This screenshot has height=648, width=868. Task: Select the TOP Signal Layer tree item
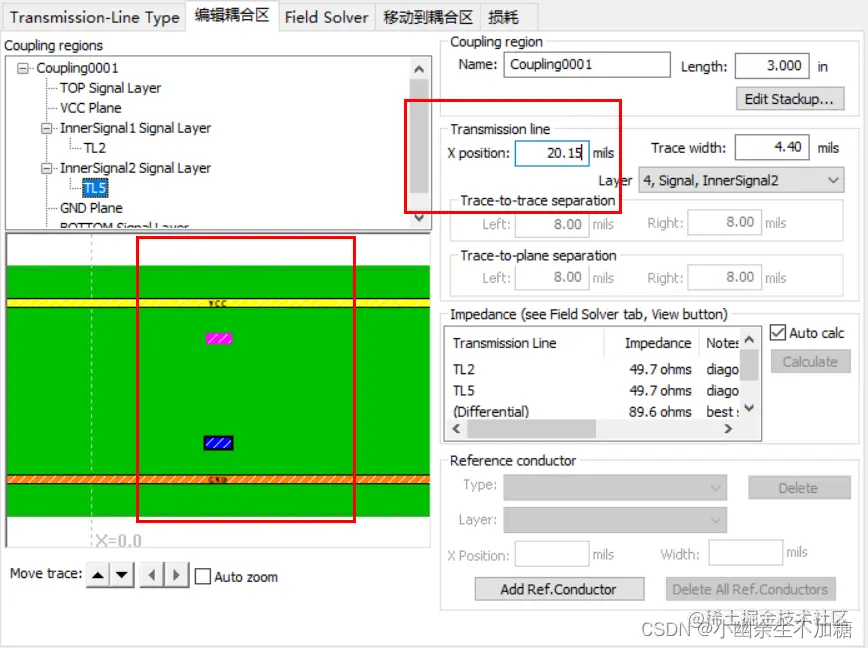[x=111, y=88]
